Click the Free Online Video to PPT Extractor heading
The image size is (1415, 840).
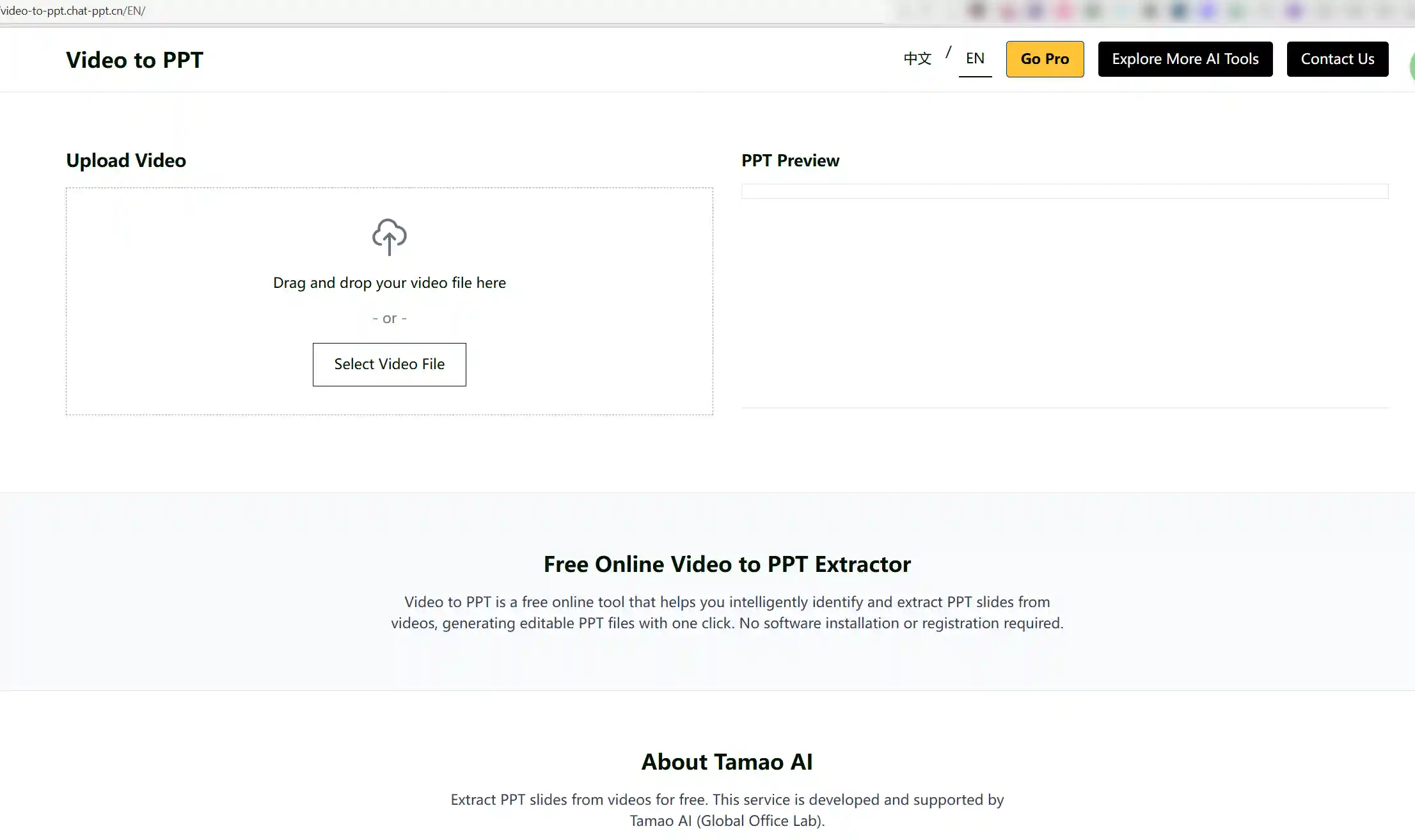(x=727, y=564)
